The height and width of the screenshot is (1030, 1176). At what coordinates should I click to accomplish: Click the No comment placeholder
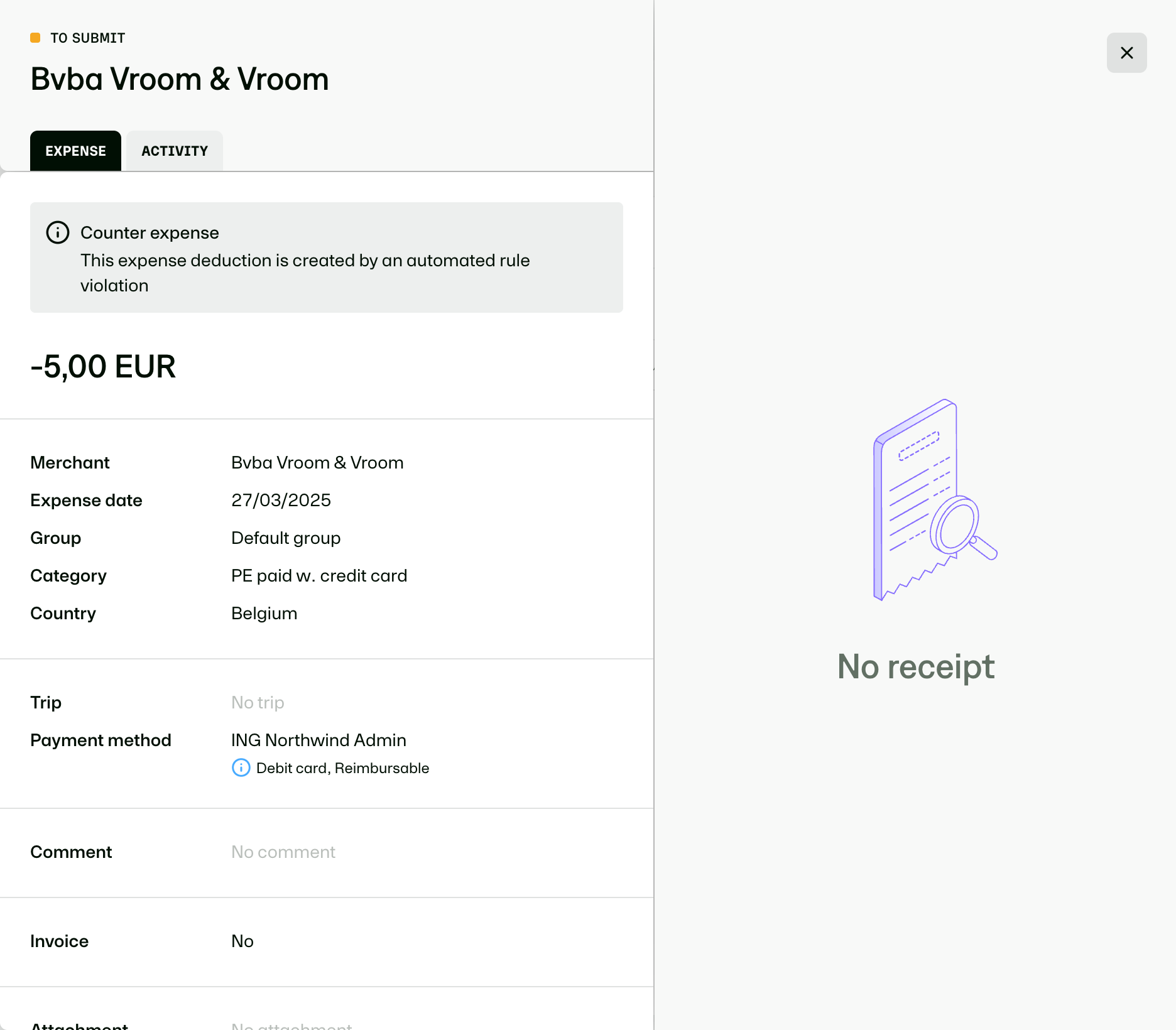(283, 852)
